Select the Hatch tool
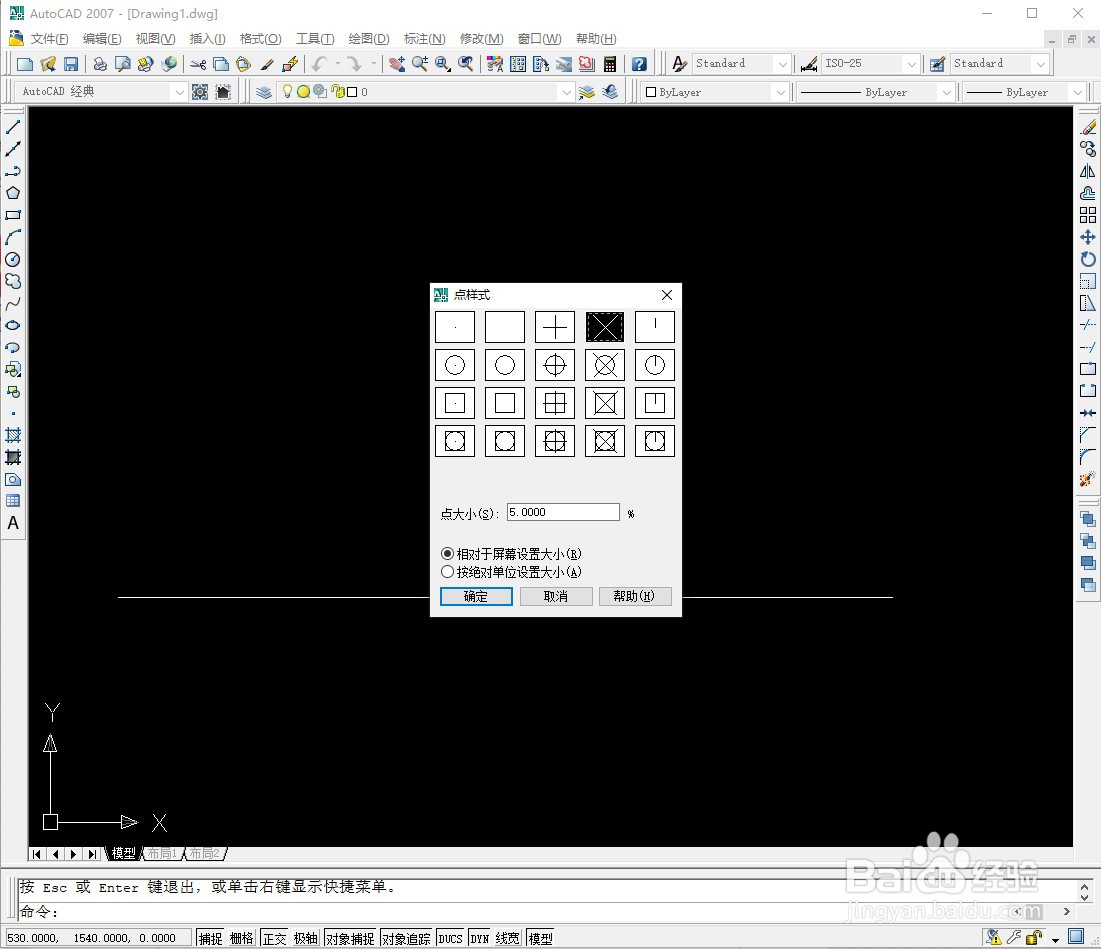 pos(13,435)
